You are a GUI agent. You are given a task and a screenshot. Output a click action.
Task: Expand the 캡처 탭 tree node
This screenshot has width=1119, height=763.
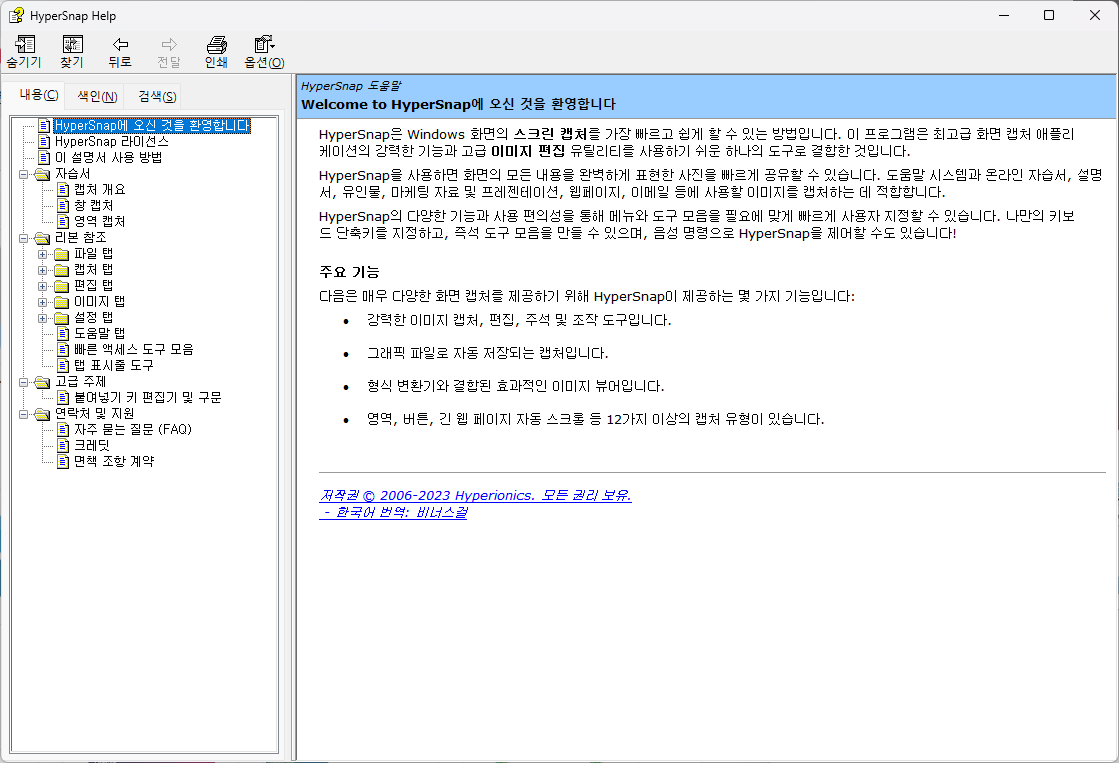pyautogui.click(x=43, y=270)
